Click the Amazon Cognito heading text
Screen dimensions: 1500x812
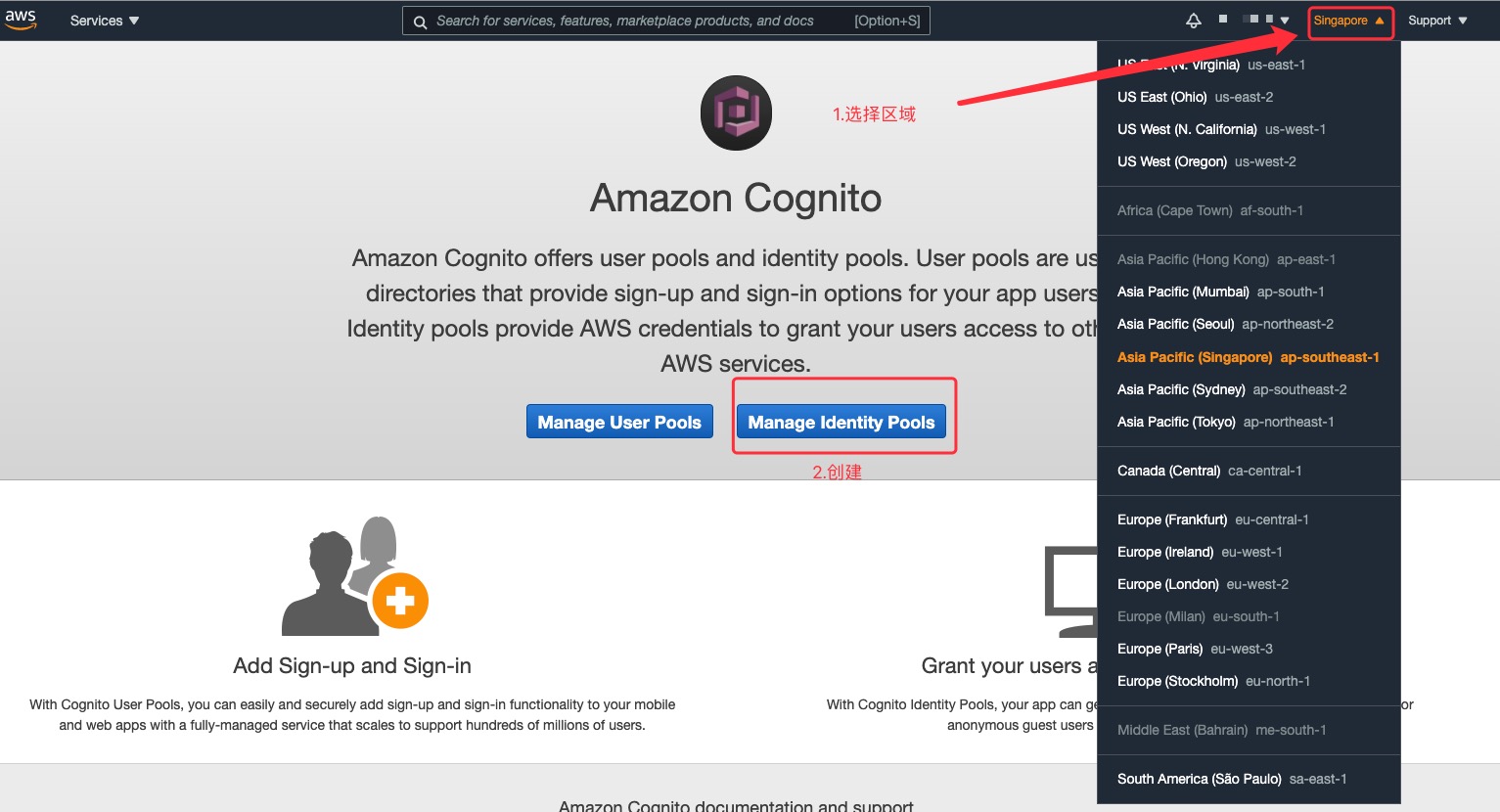736,199
